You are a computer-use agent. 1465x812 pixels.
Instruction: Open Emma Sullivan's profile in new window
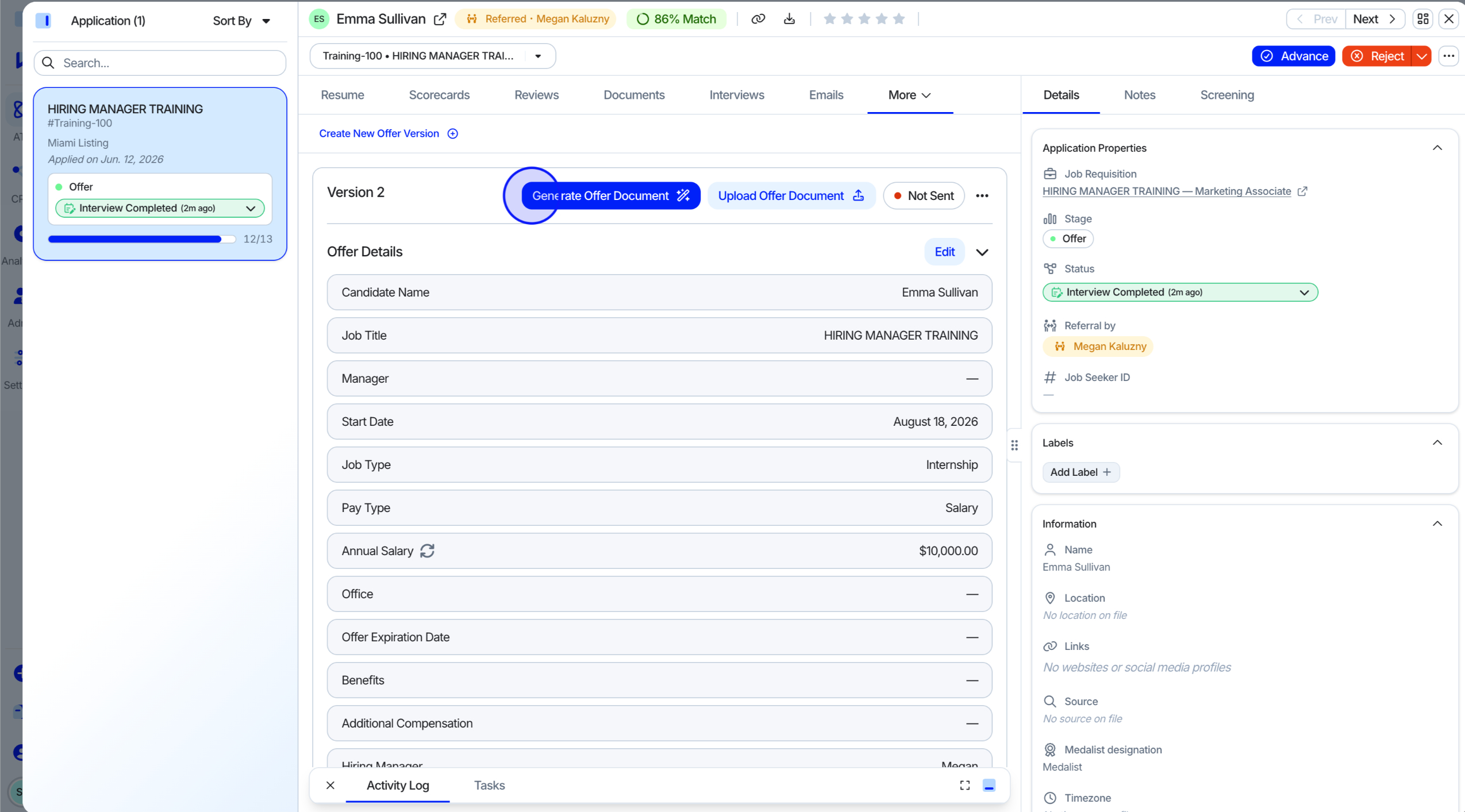[440, 19]
